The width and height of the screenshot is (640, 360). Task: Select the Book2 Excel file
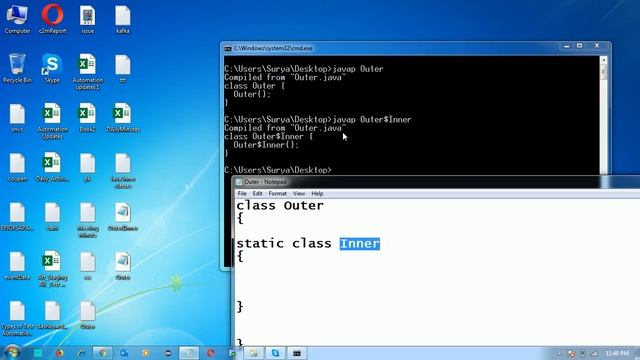click(87, 118)
